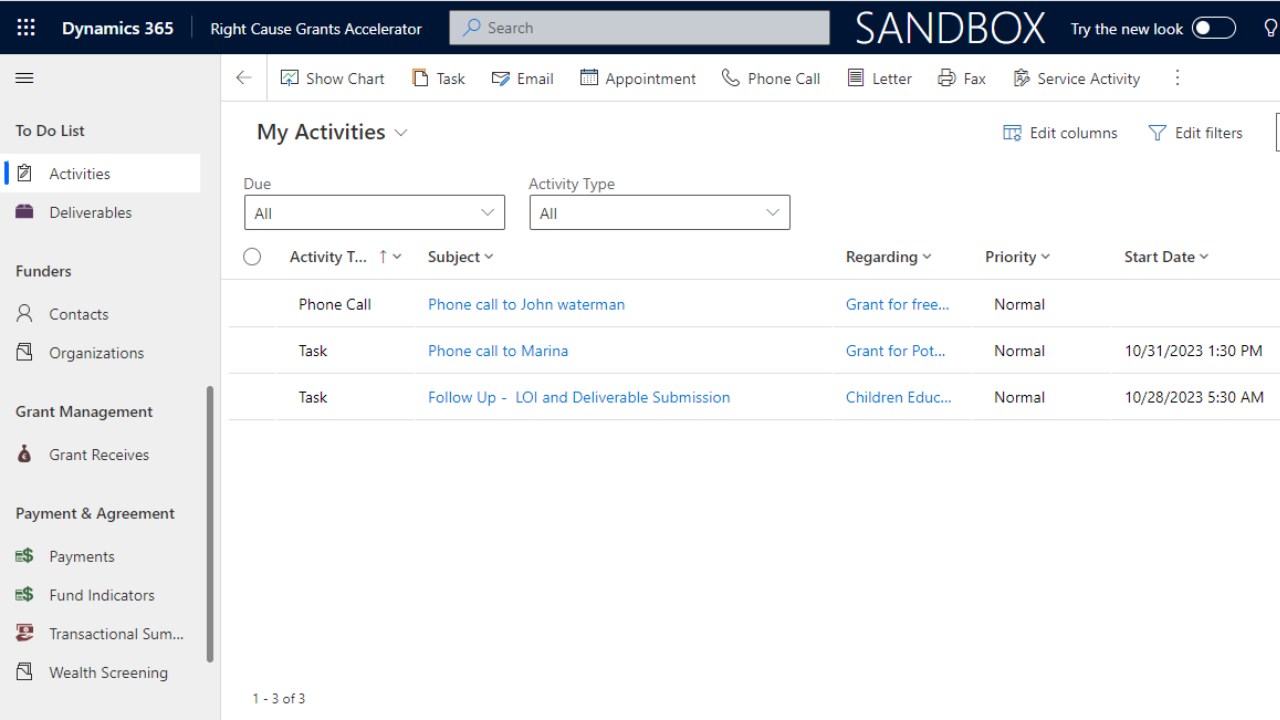Image resolution: width=1280 pixels, height=720 pixels.
Task: Open the My Activities view selector
Action: [332, 132]
